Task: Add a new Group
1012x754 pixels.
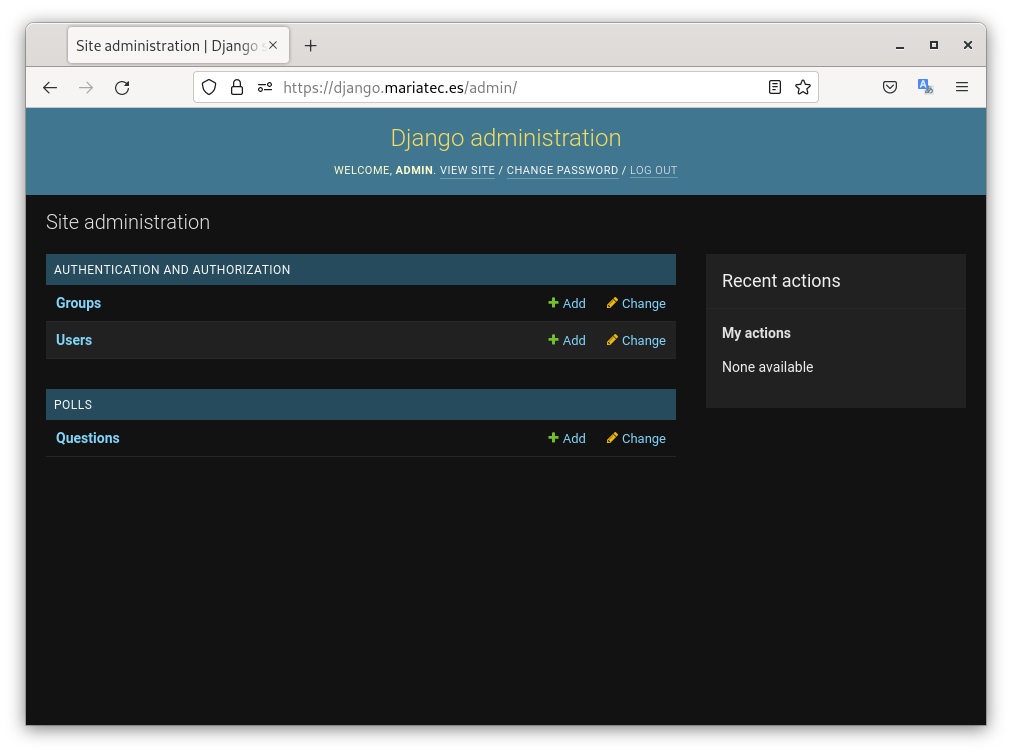Action: coord(567,304)
